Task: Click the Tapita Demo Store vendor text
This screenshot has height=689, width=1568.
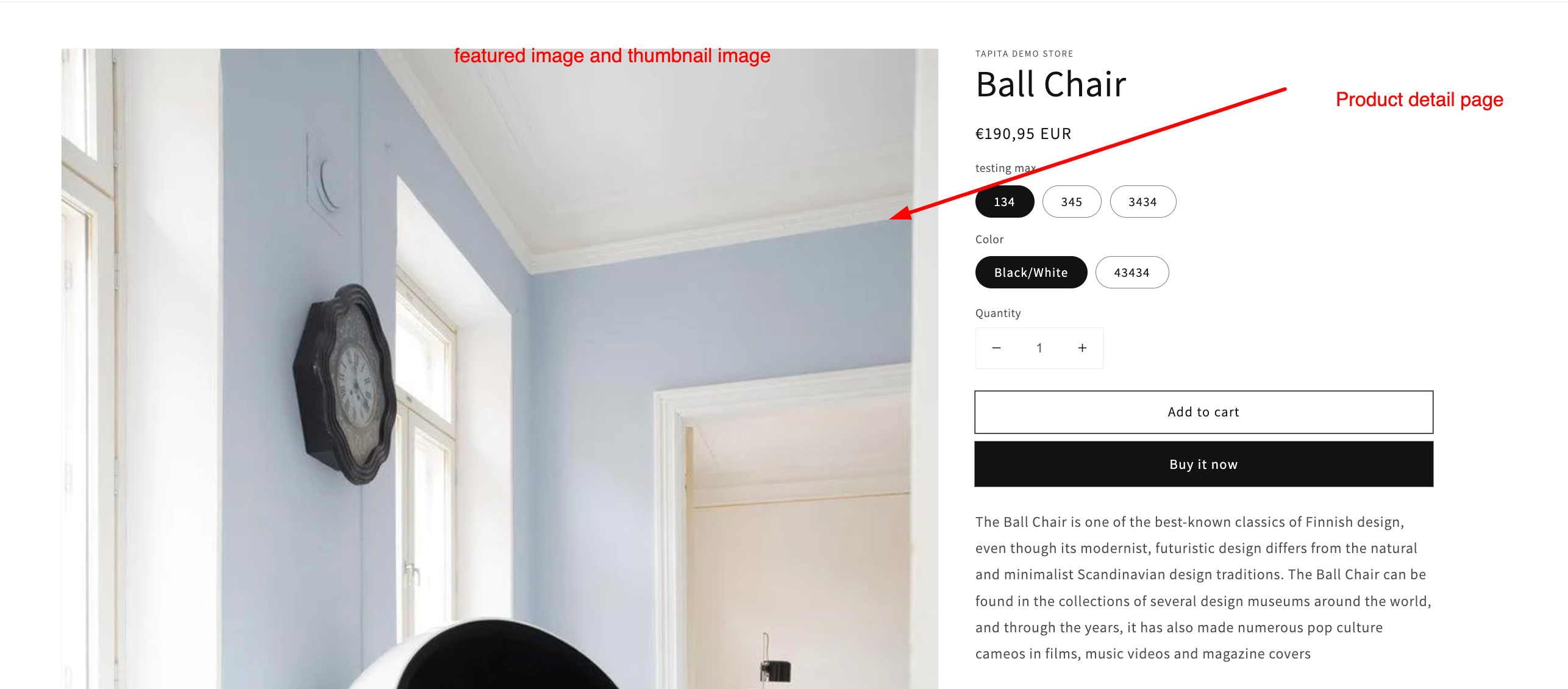Action: click(x=1024, y=54)
